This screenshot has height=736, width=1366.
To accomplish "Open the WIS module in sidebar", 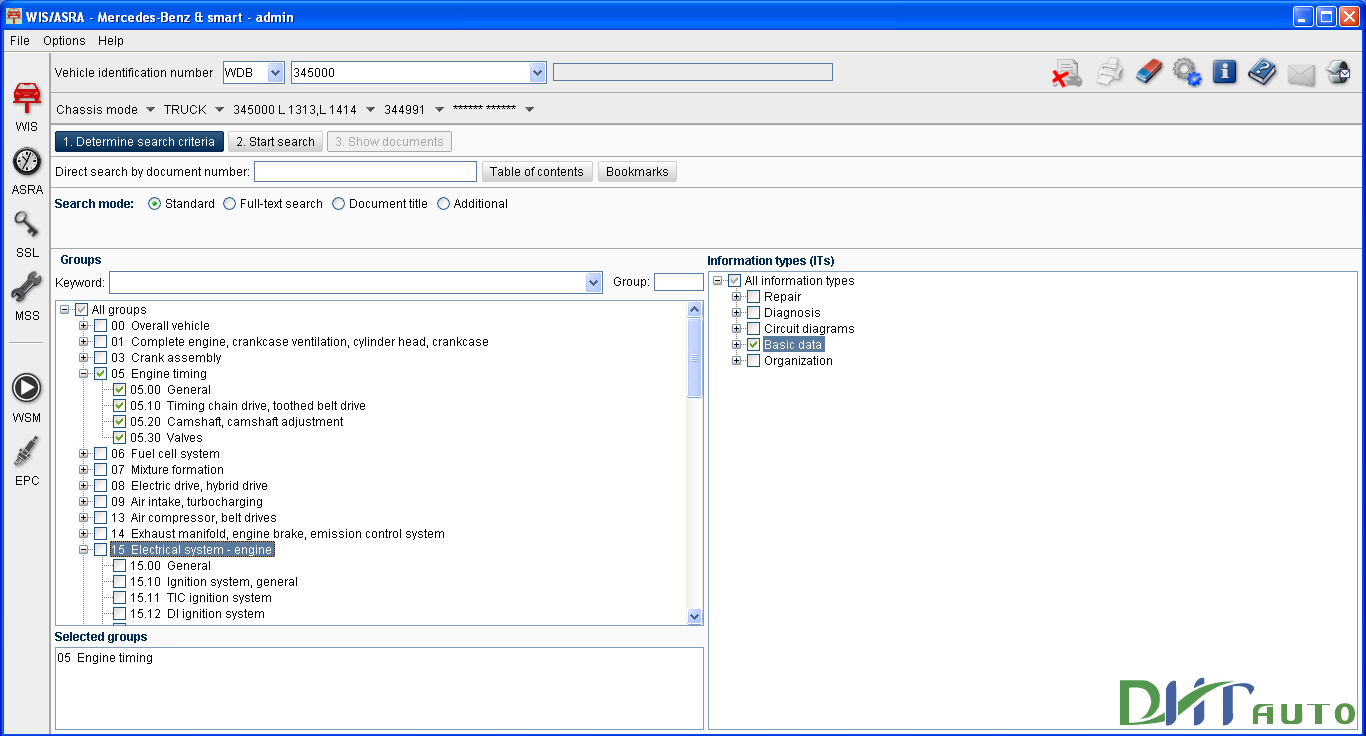I will coord(27,105).
